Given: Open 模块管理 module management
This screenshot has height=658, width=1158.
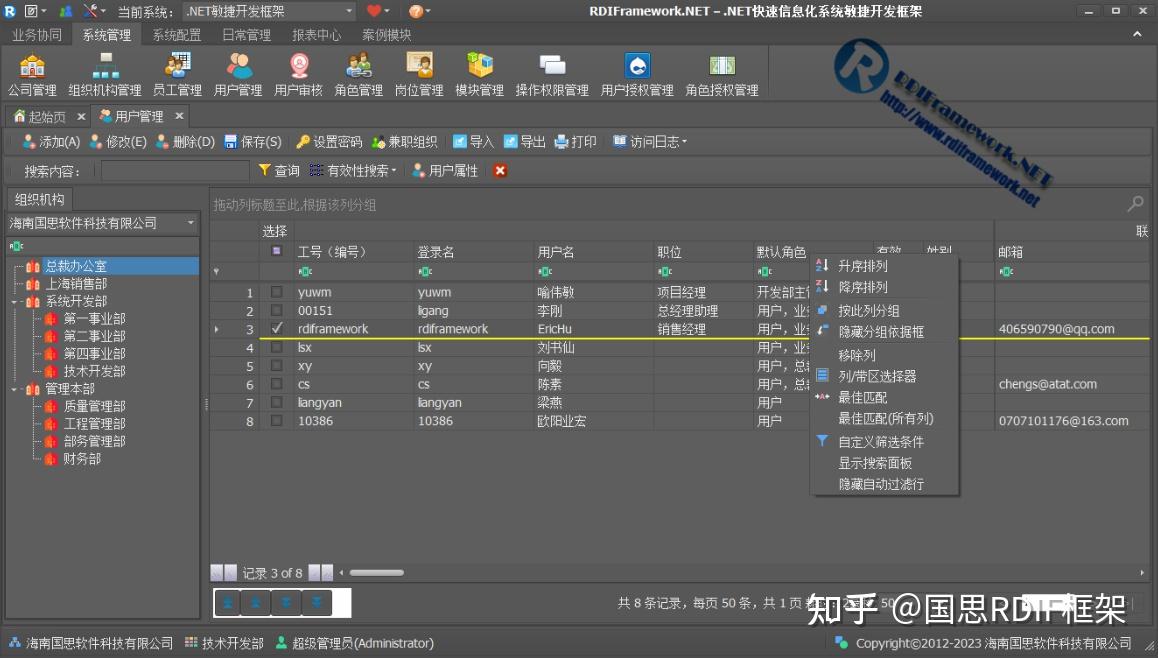Looking at the screenshot, I should [479, 72].
